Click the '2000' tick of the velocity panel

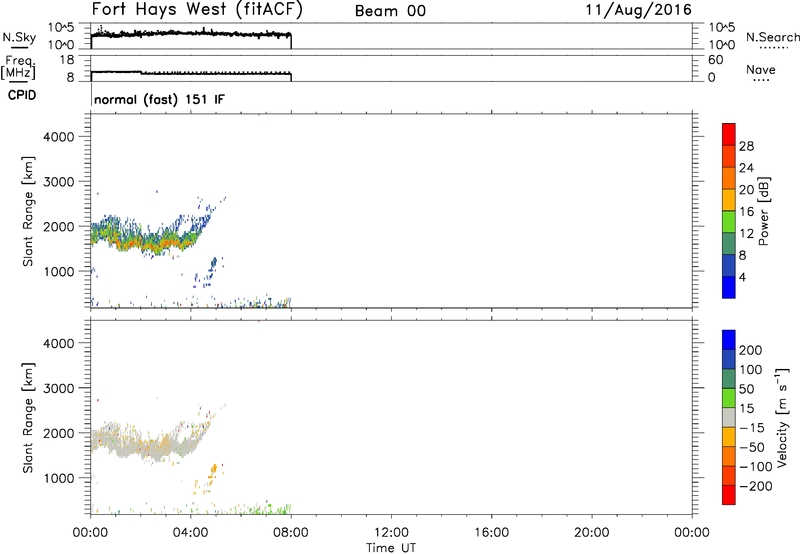pos(58,433)
